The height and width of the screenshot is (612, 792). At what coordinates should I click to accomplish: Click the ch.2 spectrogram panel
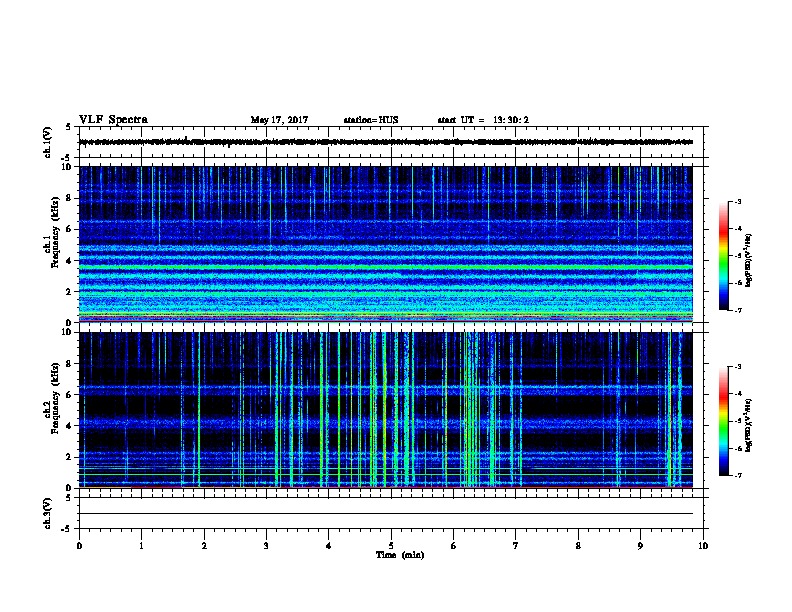(386, 410)
